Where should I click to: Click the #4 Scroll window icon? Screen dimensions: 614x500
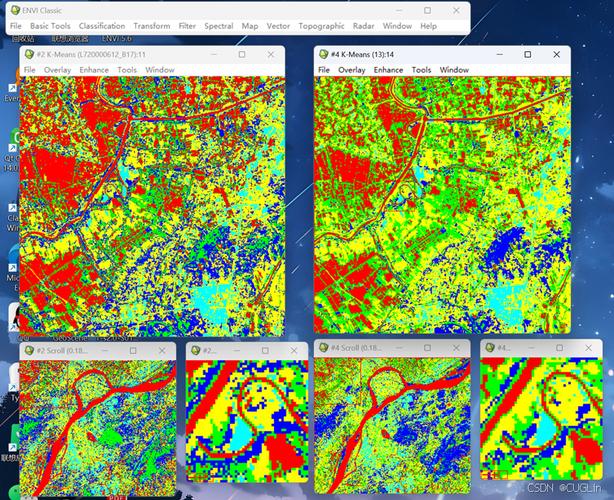(323, 347)
